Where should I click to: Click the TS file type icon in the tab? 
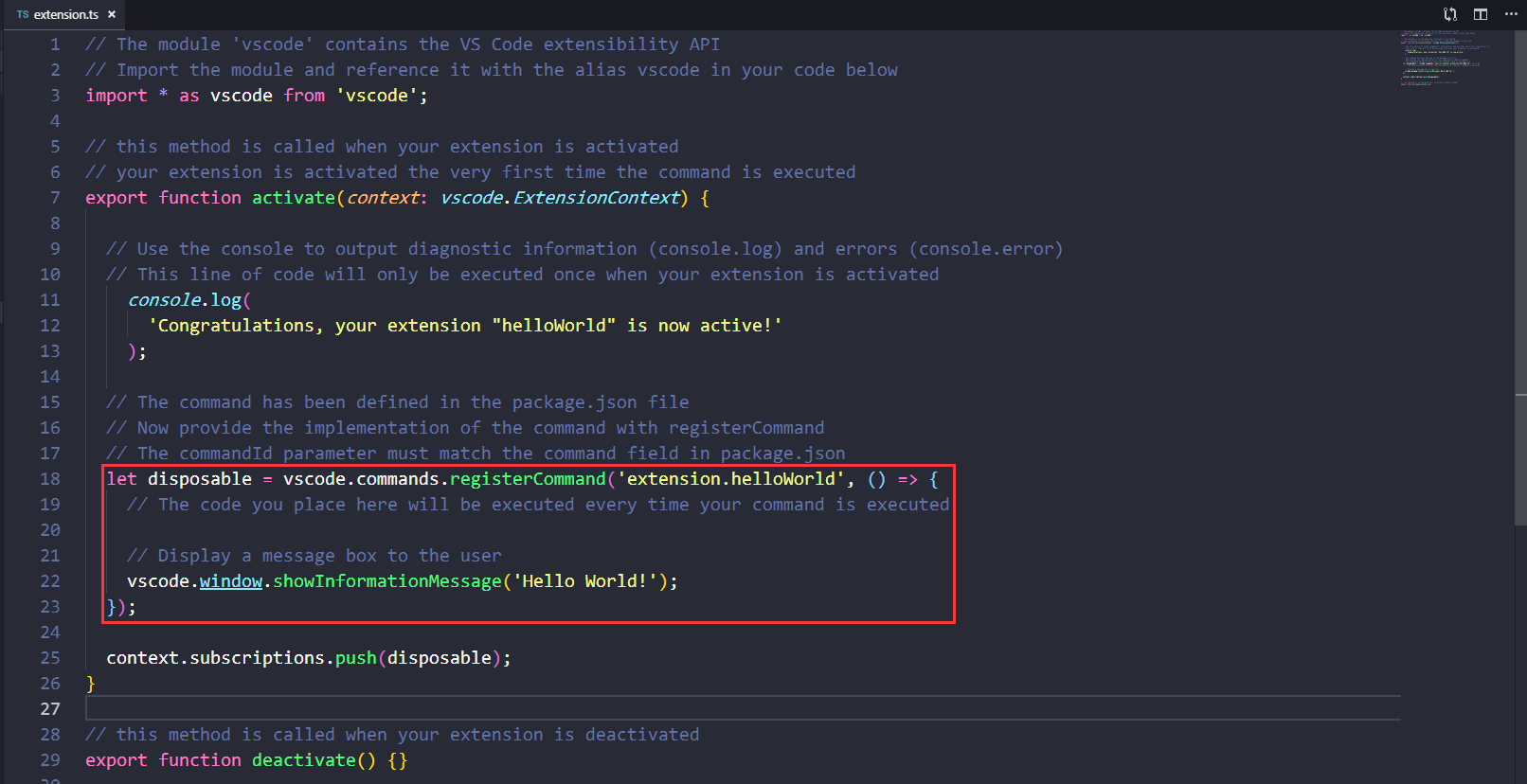pyautogui.click(x=23, y=14)
